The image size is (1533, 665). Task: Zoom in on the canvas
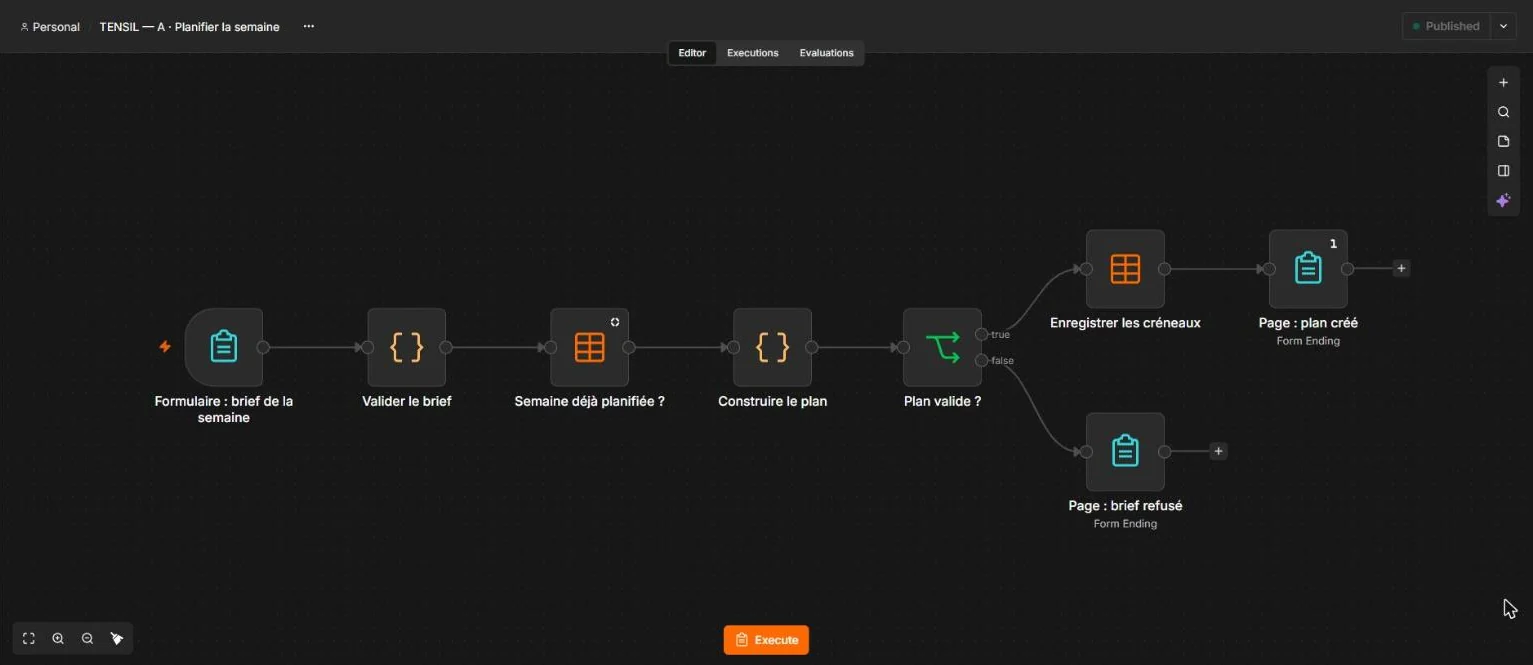pos(58,638)
